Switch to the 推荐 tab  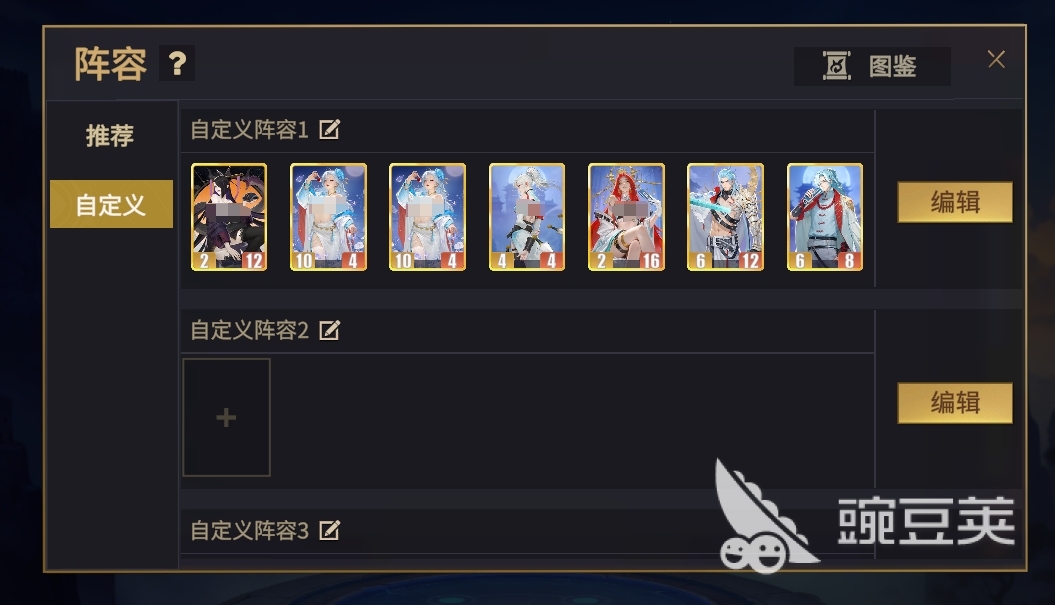(110, 135)
